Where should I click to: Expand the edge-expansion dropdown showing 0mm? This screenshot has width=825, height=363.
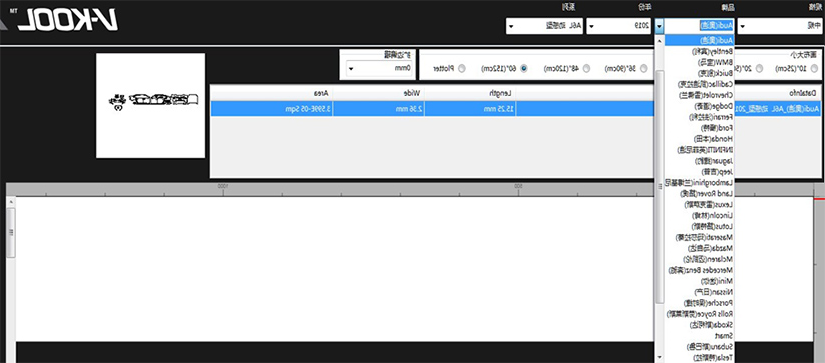(x=351, y=68)
